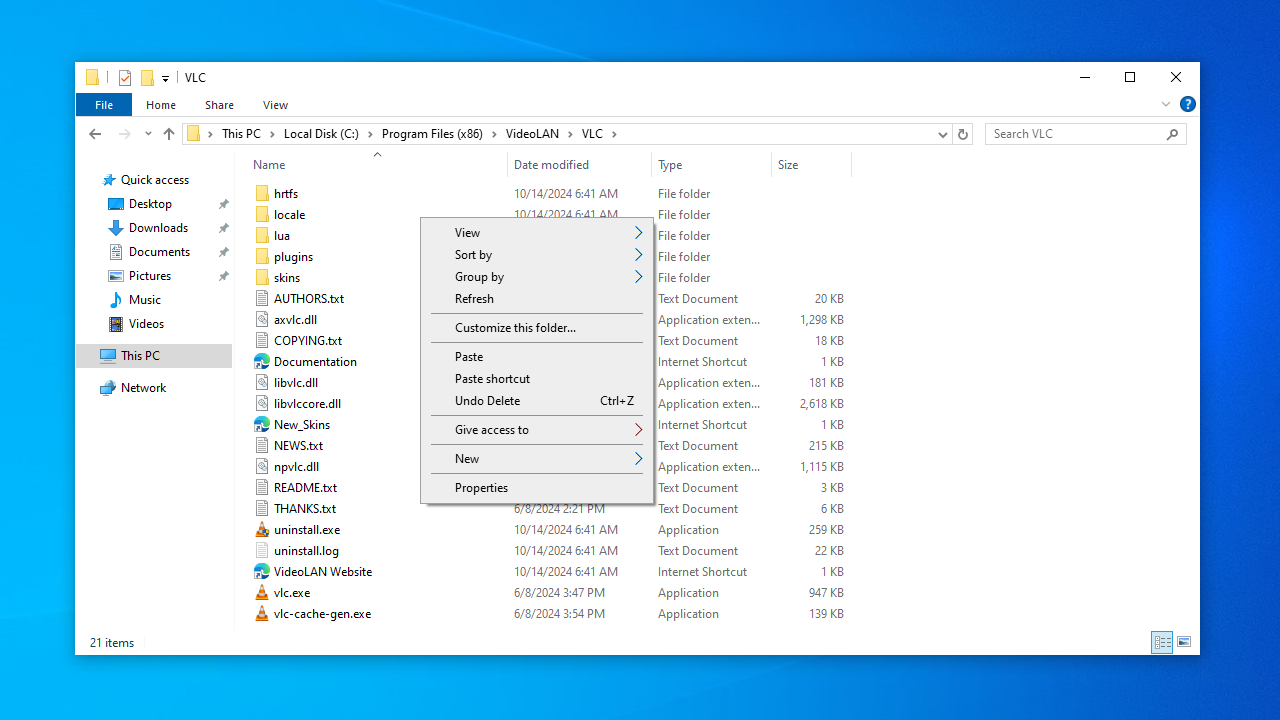Screen dimensions: 1280x720
Task: Switch to details view layout toggle
Action: pos(1162,642)
